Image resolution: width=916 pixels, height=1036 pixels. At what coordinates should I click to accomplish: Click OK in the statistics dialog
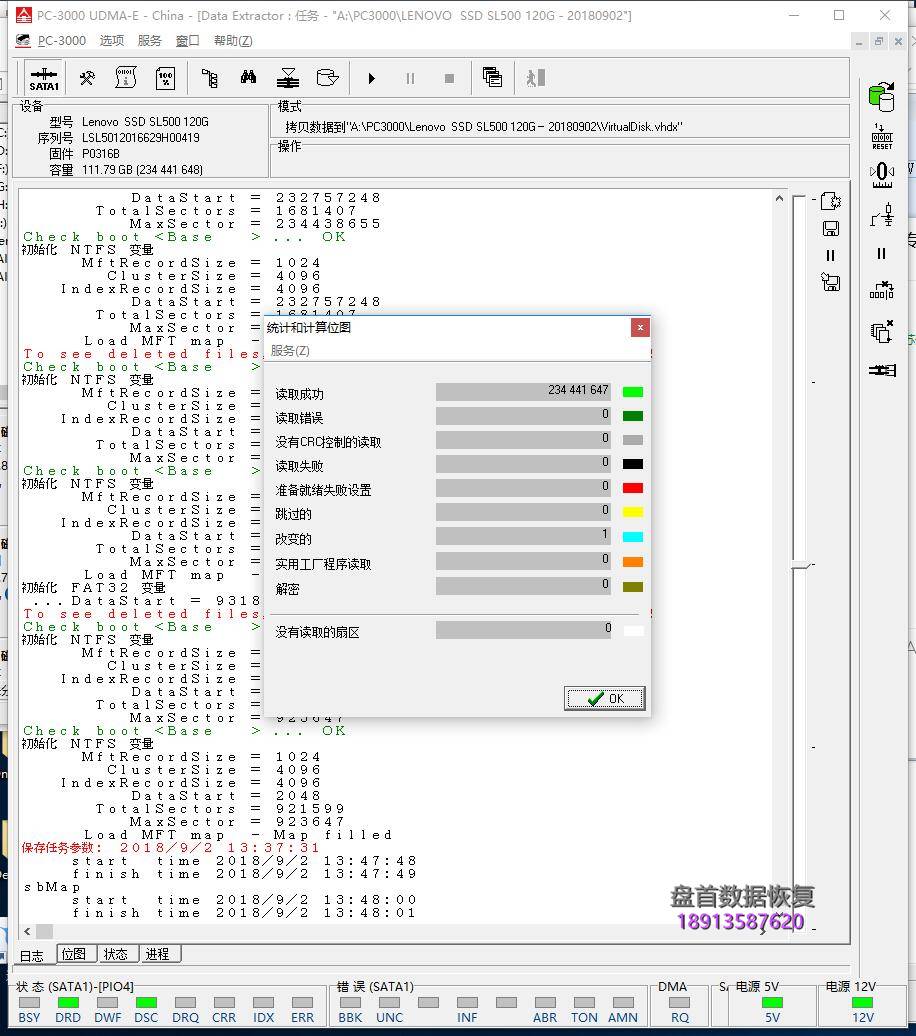(x=604, y=698)
